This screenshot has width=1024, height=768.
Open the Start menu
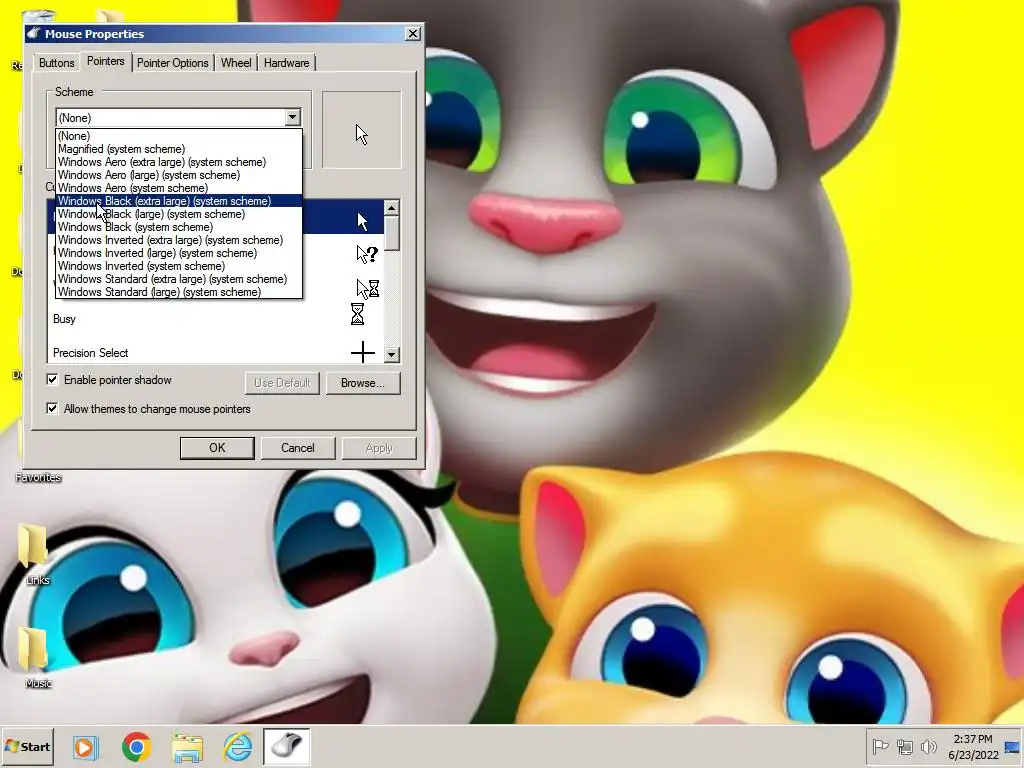pyautogui.click(x=27, y=746)
